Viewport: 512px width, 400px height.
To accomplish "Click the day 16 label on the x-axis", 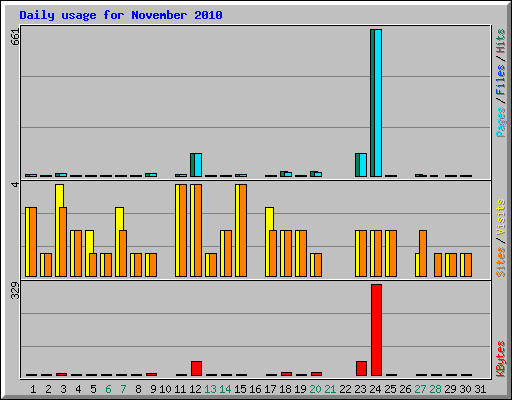I will coord(255,389).
